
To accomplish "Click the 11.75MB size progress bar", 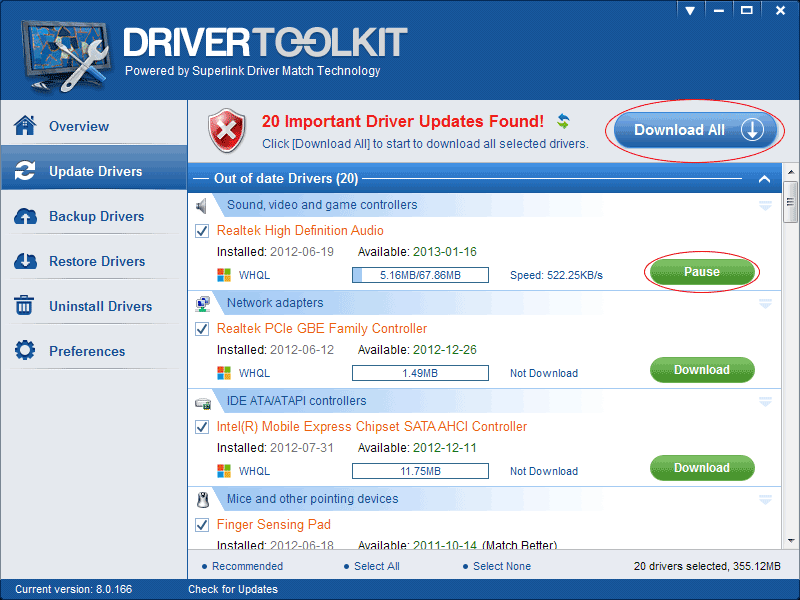I will tap(420, 471).
